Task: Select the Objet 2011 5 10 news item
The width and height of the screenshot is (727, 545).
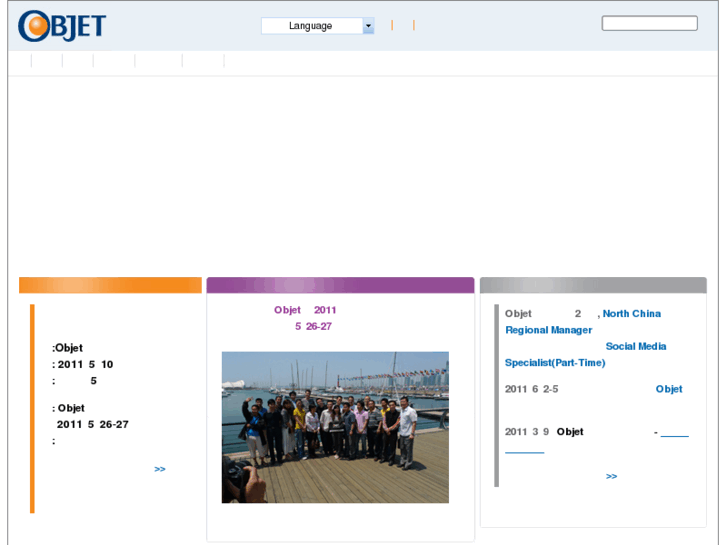Action: pyautogui.click(x=84, y=364)
